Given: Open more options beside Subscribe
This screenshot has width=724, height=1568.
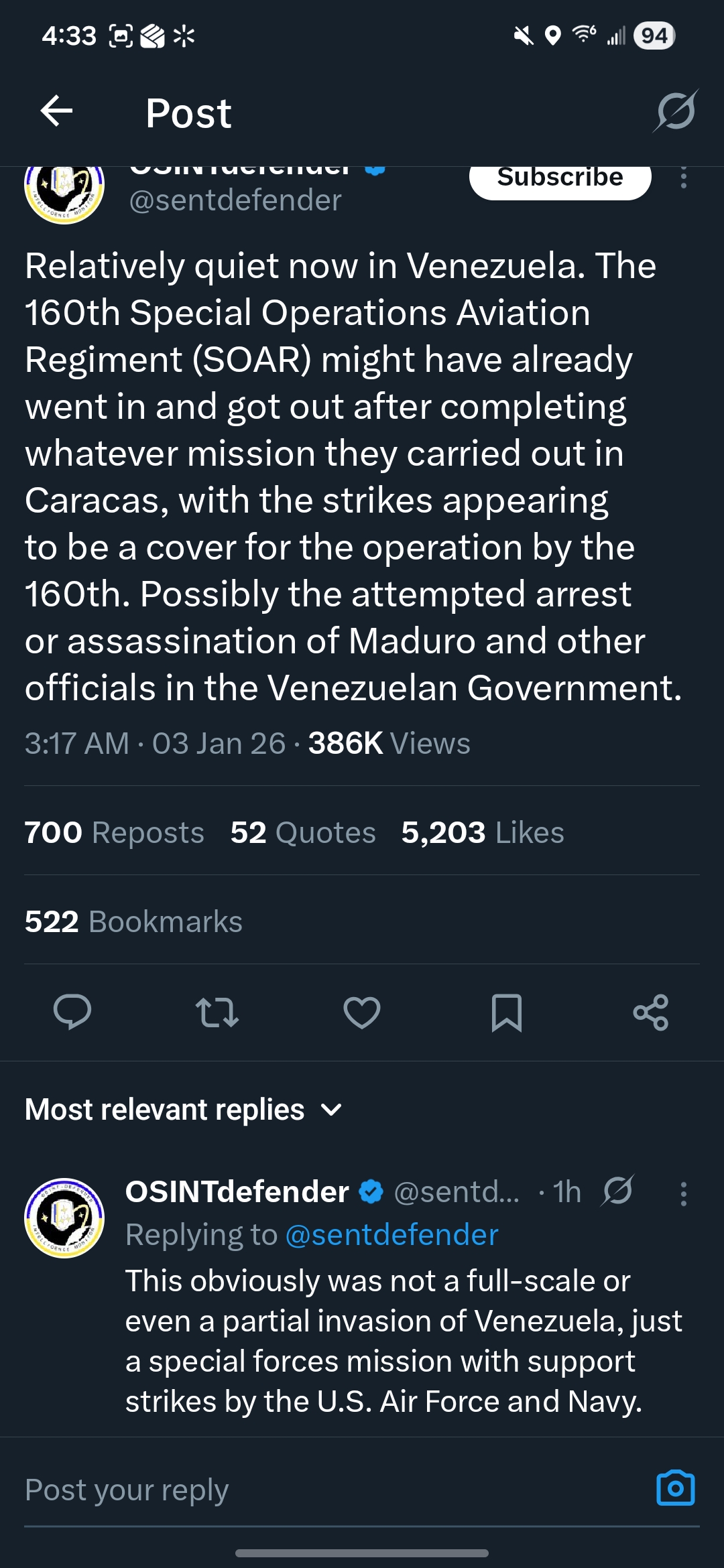Looking at the screenshot, I should 683,178.
